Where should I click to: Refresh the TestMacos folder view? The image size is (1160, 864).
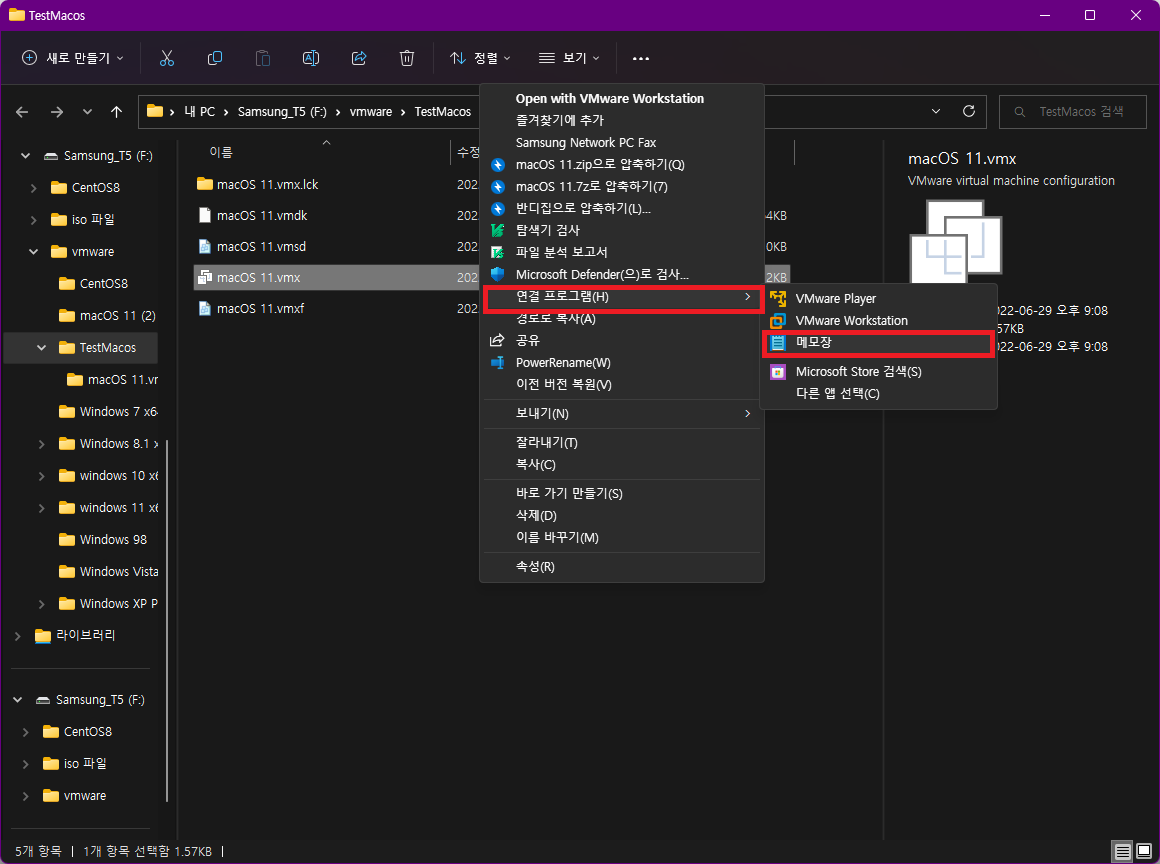pos(968,111)
